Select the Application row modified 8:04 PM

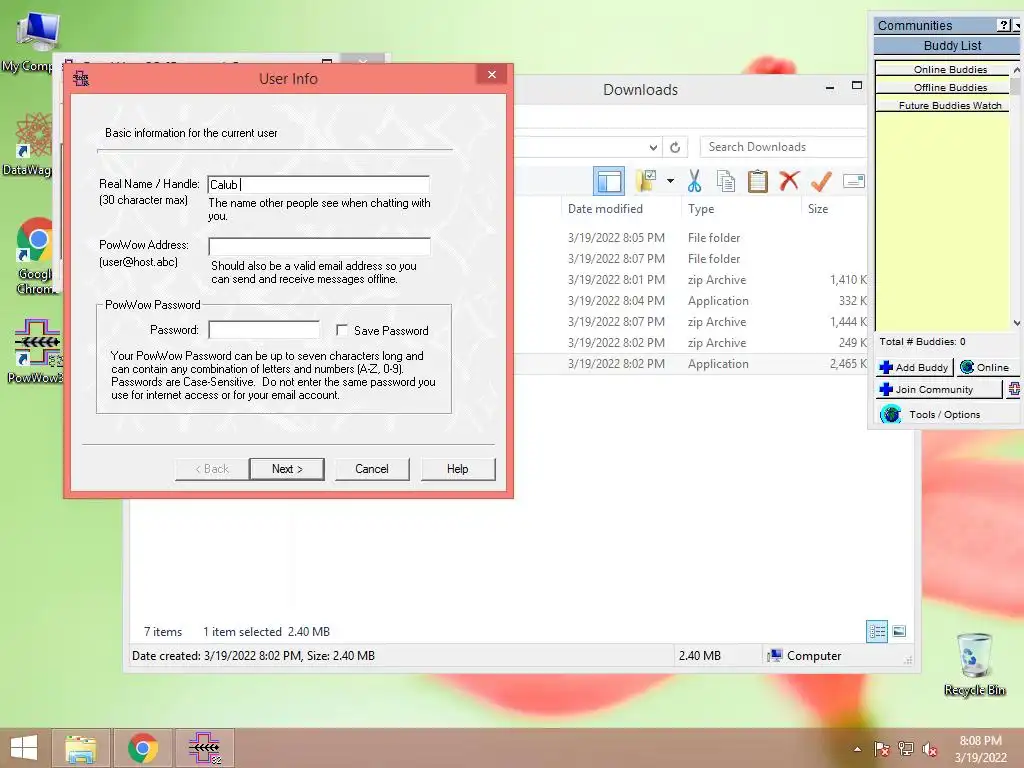click(690, 300)
